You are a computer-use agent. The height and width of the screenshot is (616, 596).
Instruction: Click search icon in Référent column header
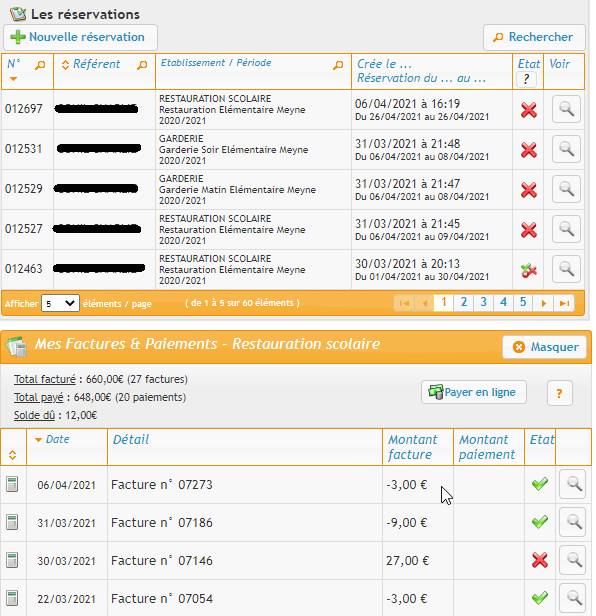142,65
